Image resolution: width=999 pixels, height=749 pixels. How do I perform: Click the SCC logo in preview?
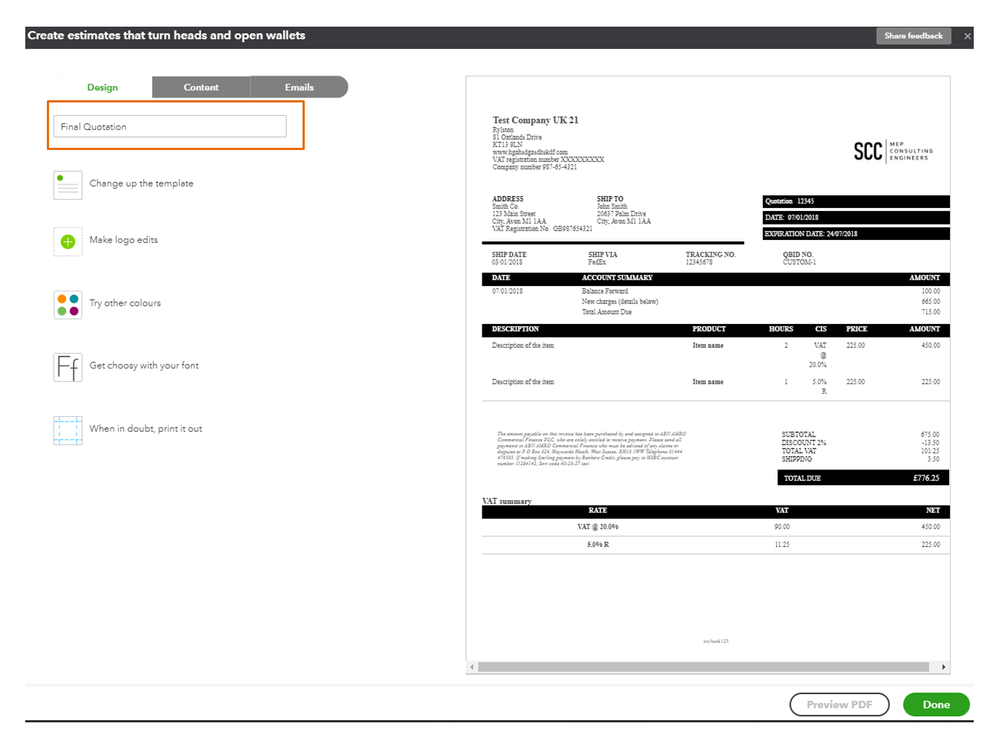(893, 152)
